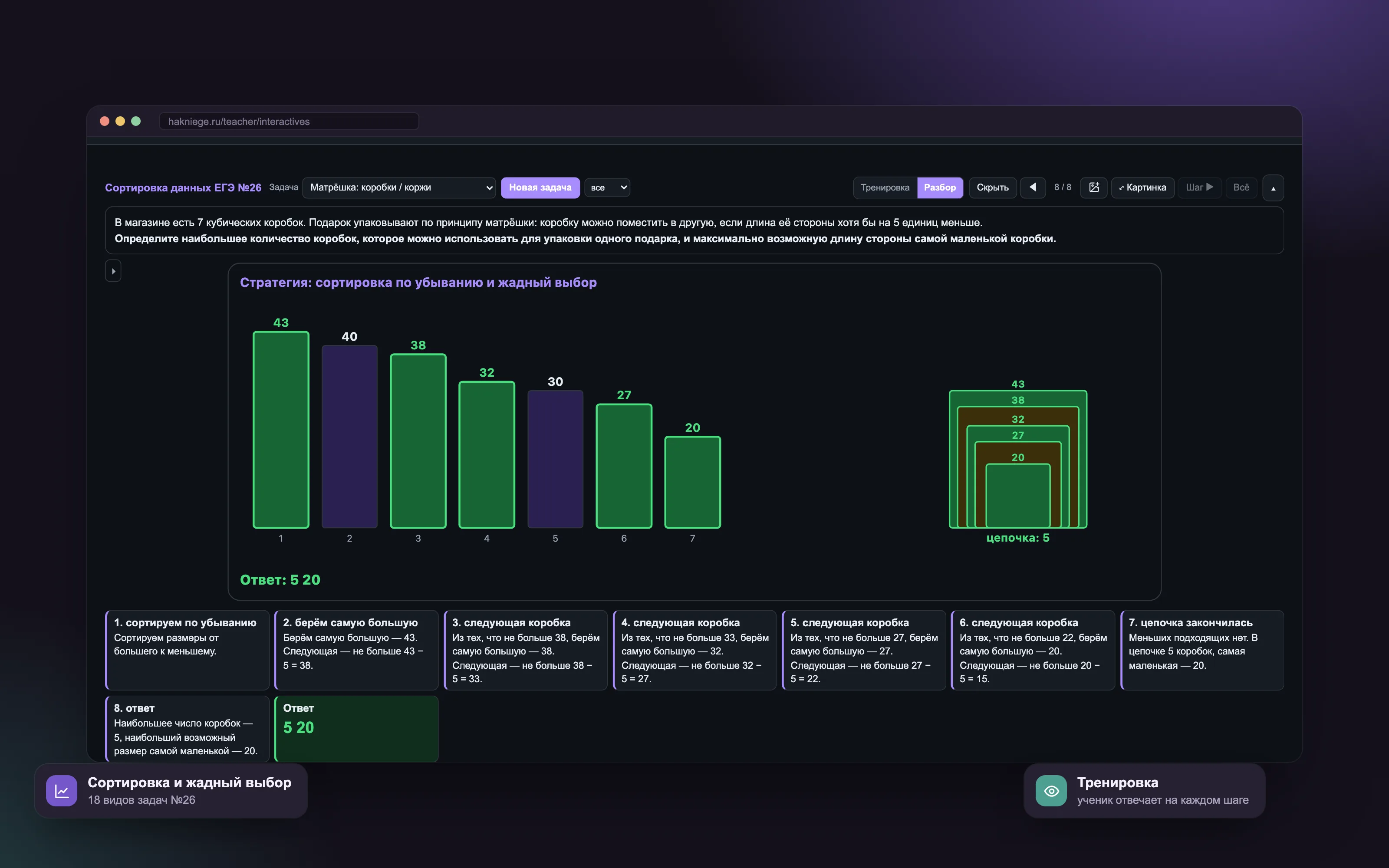Image resolution: width=1389 pixels, height=868 pixels.
Task: Click the eye icon of "Тренировка" card
Action: tap(1051, 790)
